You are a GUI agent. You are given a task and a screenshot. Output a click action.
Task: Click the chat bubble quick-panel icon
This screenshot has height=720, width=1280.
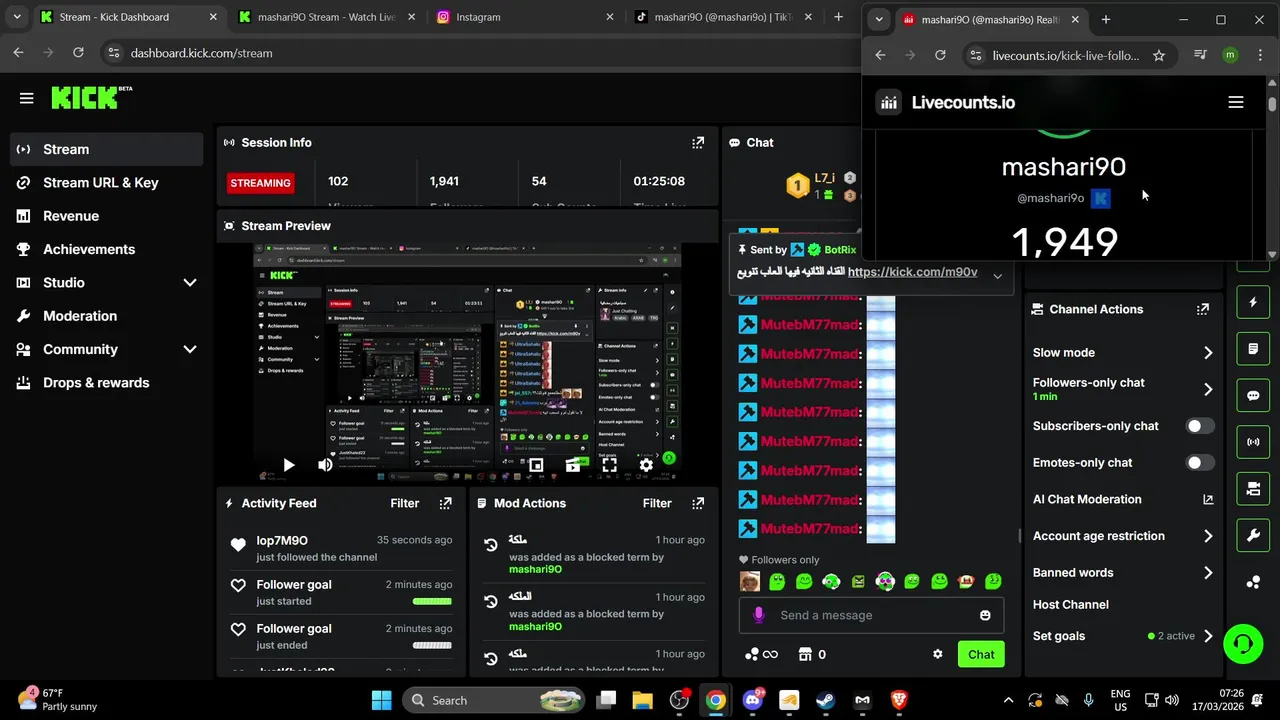1253,395
